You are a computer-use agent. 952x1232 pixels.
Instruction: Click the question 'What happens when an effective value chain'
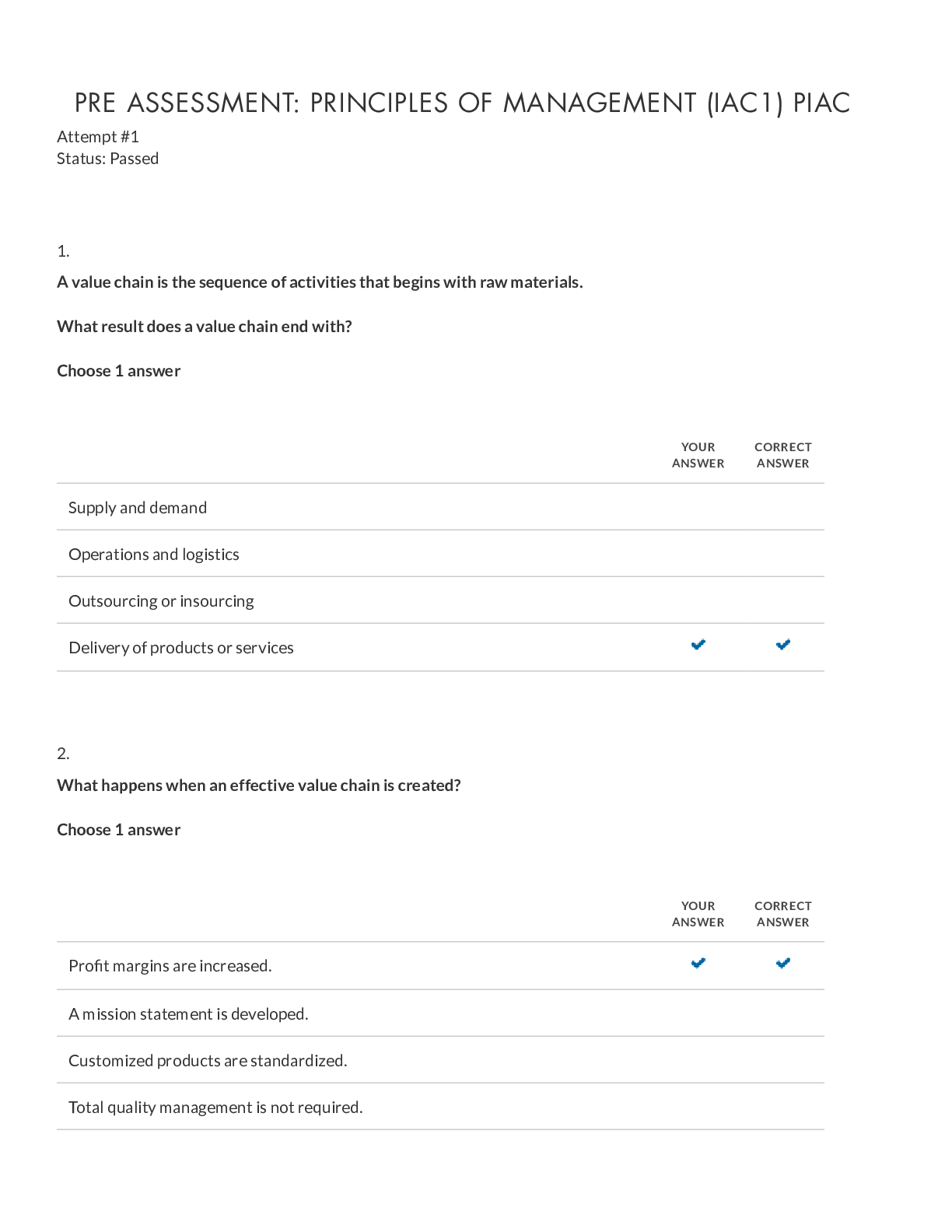click(x=259, y=786)
